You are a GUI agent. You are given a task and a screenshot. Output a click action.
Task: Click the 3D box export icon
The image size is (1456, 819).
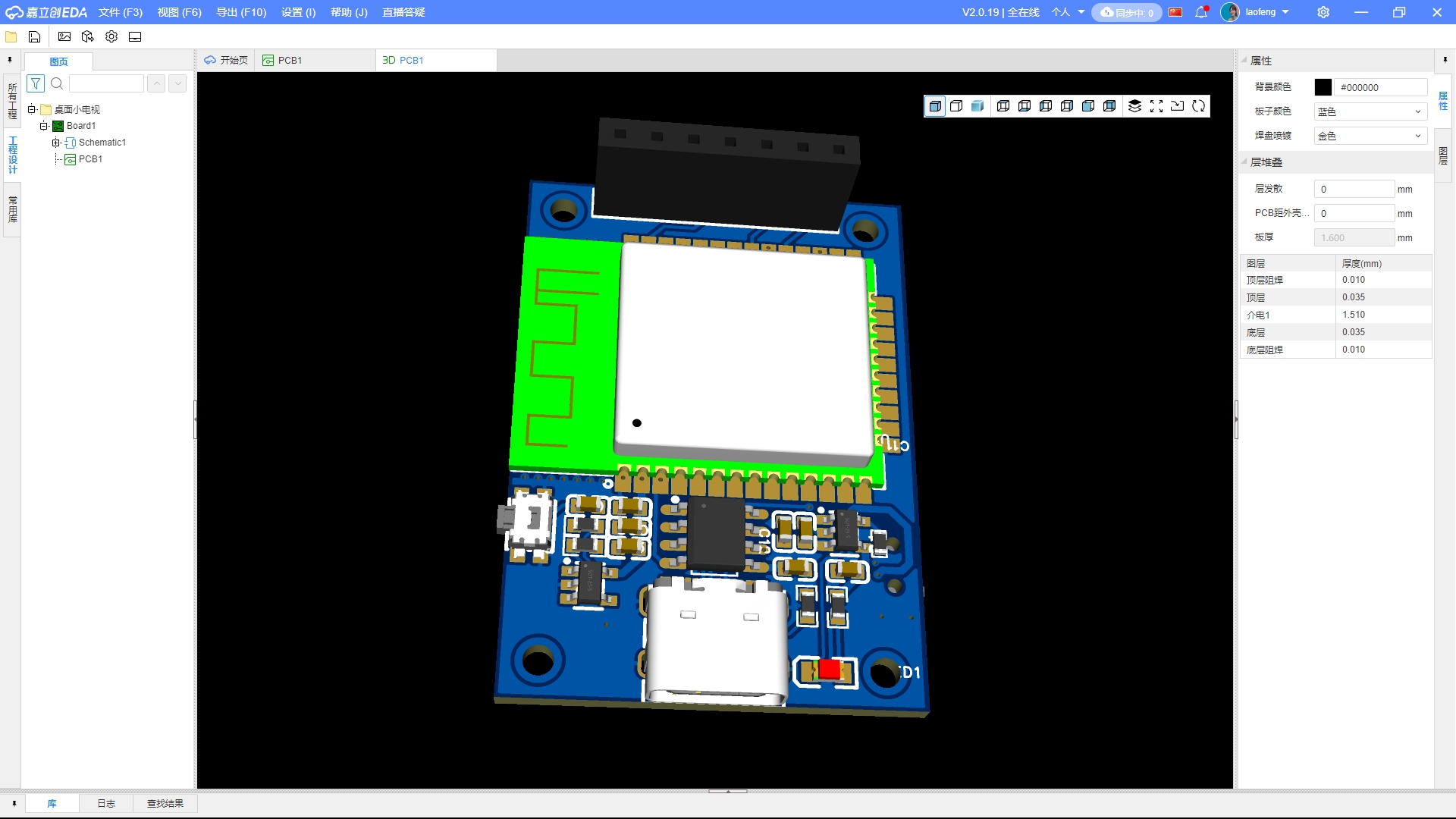[x=88, y=36]
